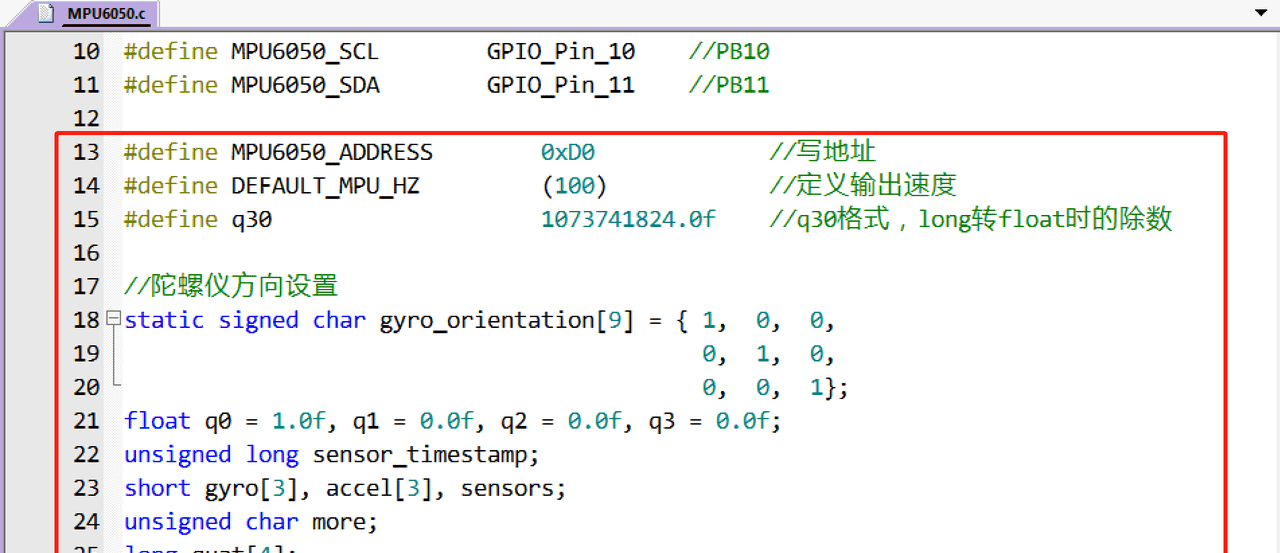The width and height of the screenshot is (1280, 553).
Task: Collapse the gyro_orientation array fold marker
Action: coord(113,320)
